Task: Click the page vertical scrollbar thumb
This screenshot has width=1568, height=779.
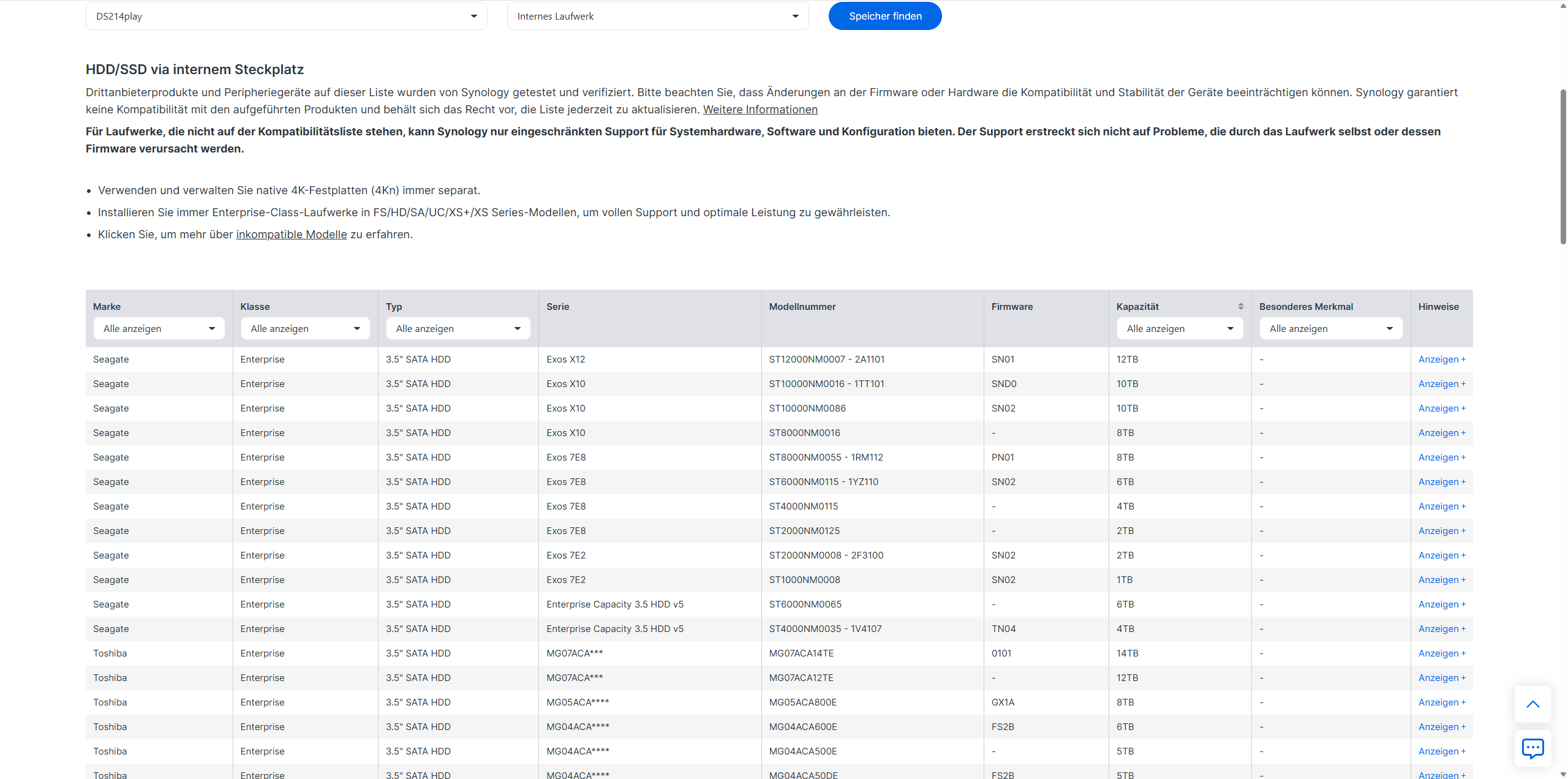Action: pyautogui.click(x=1562, y=165)
